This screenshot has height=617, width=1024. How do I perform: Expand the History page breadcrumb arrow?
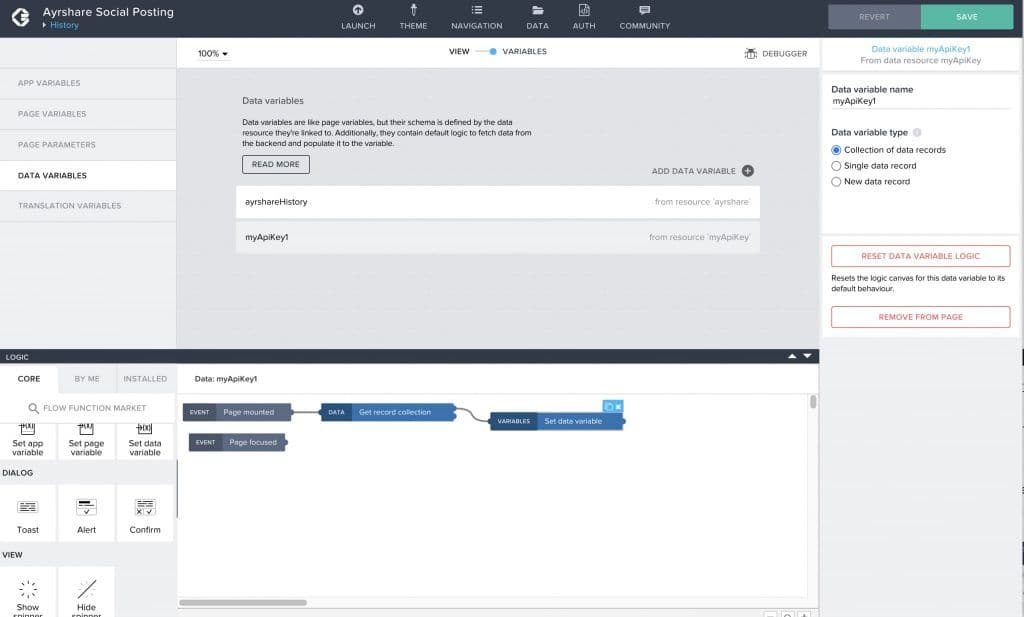(44, 25)
